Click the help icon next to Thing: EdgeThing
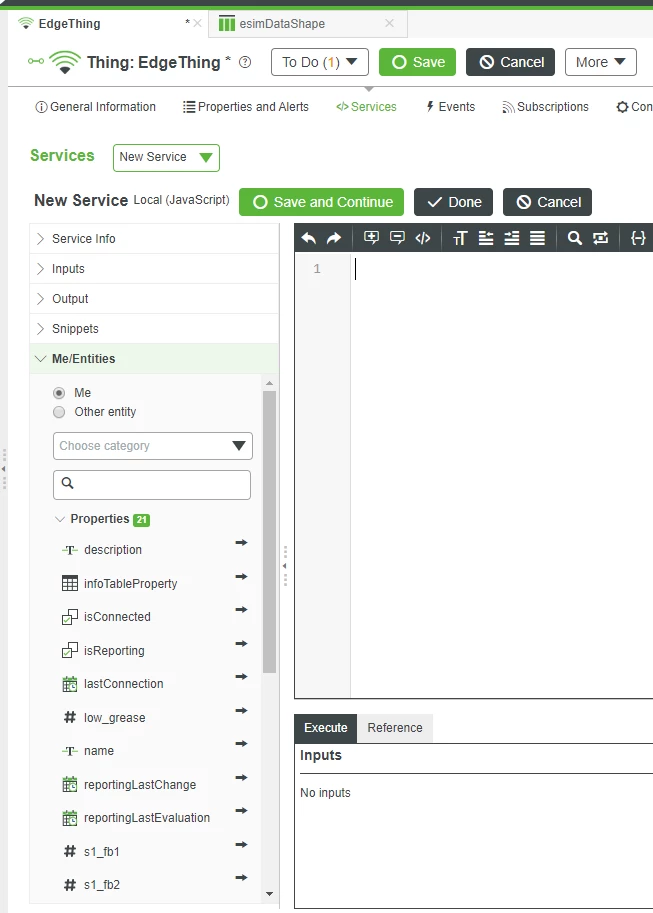 tap(245, 62)
